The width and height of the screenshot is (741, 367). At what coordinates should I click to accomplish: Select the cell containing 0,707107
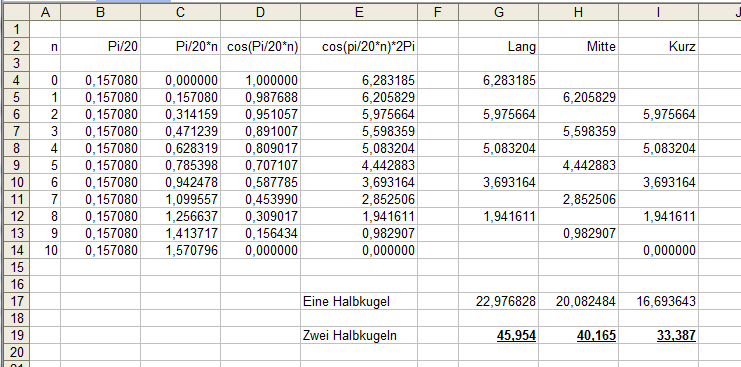(260, 165)
